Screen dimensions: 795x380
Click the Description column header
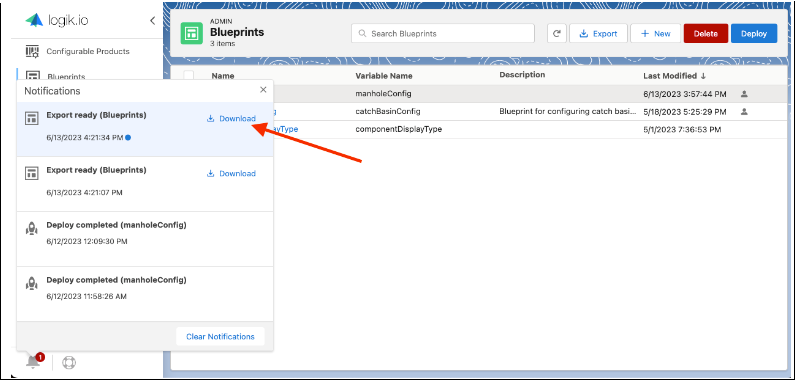point(522,75)
